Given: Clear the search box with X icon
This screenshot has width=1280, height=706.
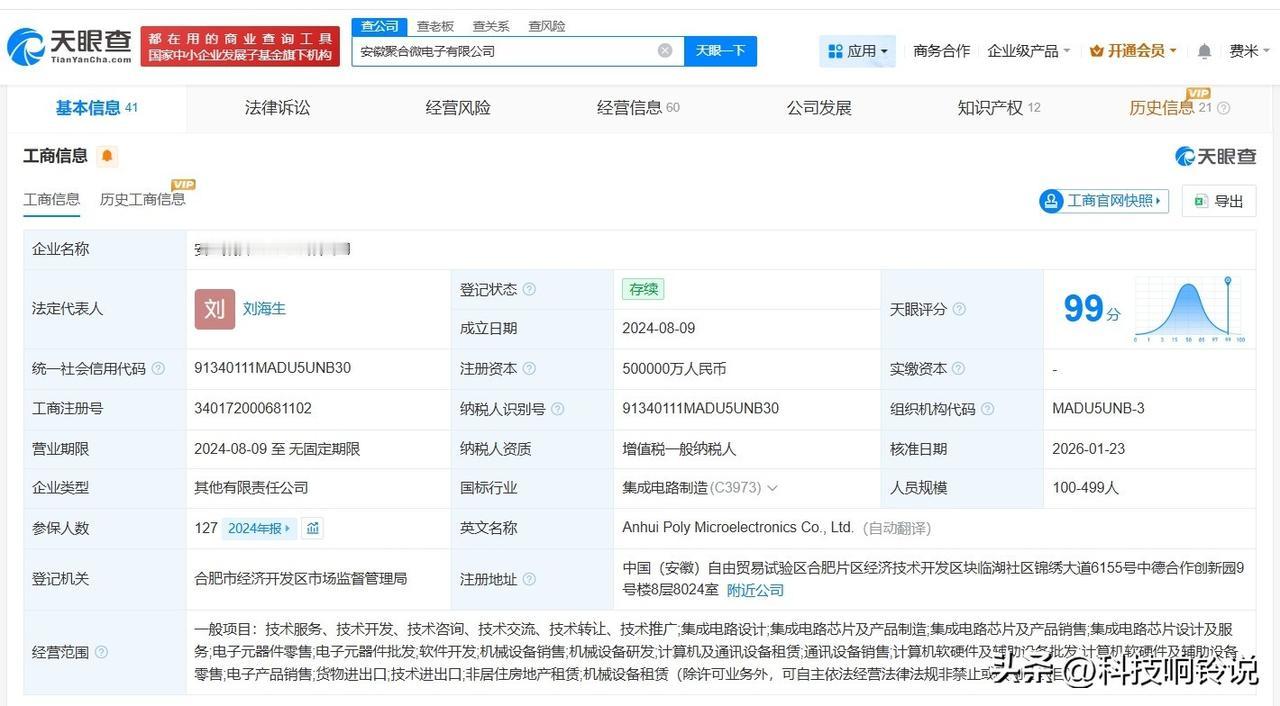Looking at the screenshot, I should (x=665, y=51).
